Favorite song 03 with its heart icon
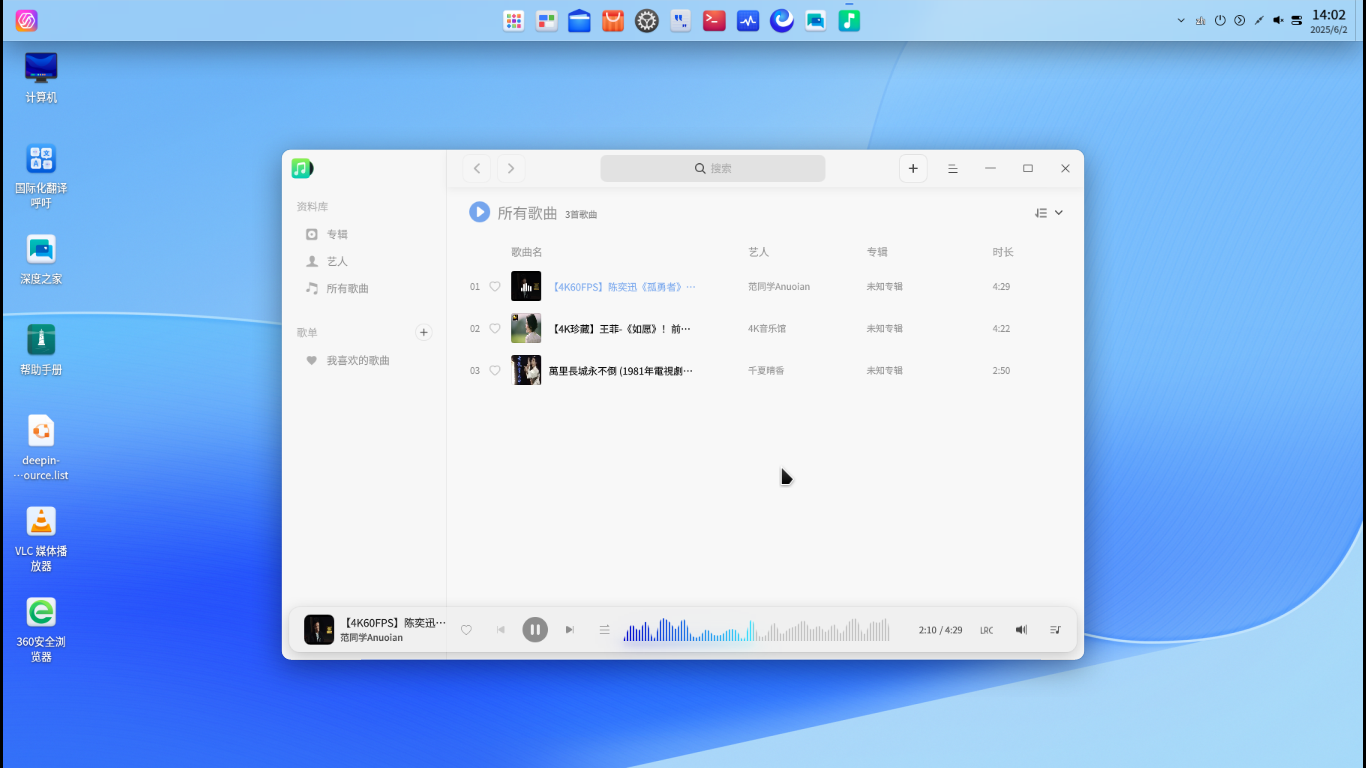This screenshot has height=768, width=1366. pyautogui.click(x=494, y=371)
